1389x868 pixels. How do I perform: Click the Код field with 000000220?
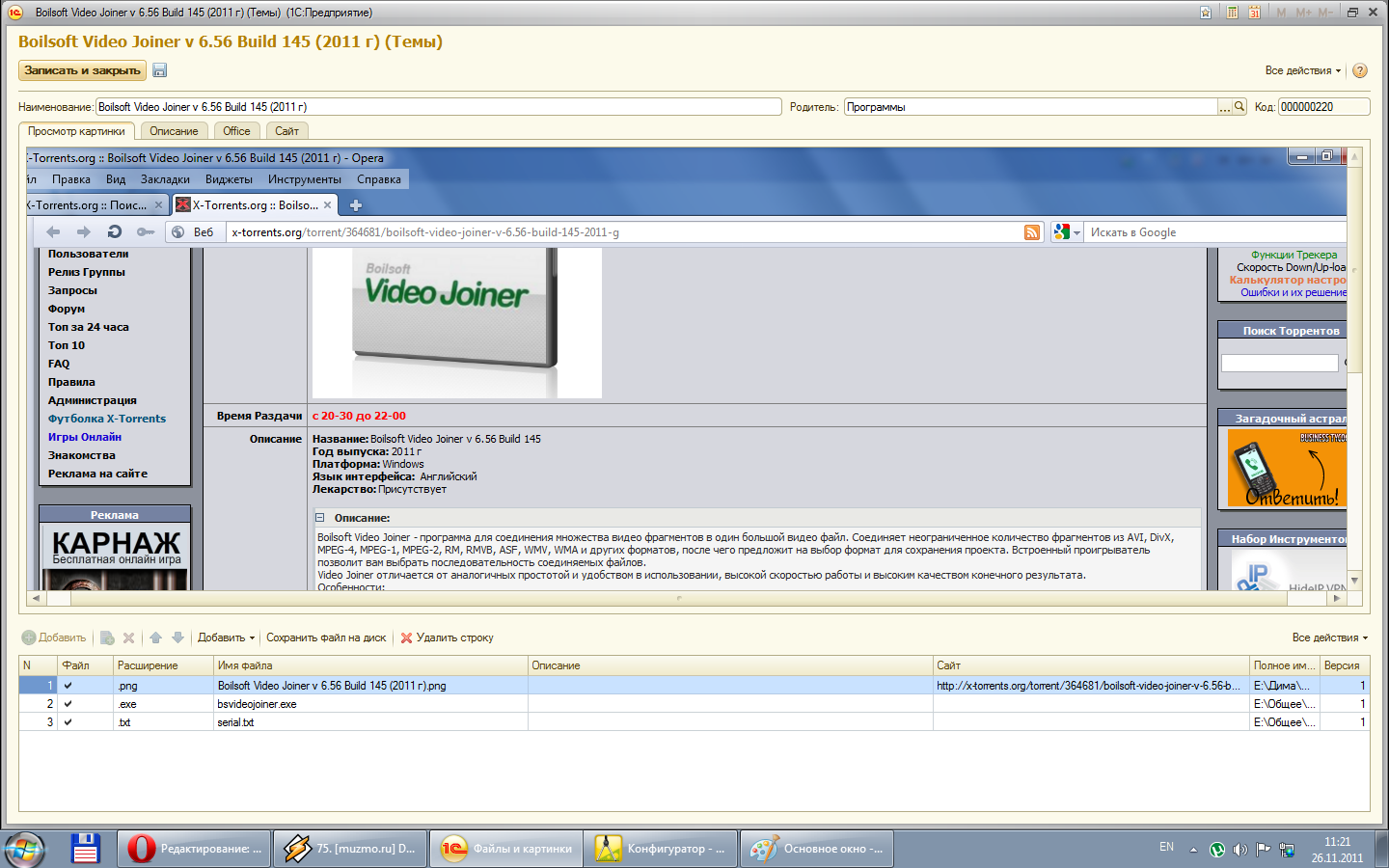click(x=1324, y=107)
